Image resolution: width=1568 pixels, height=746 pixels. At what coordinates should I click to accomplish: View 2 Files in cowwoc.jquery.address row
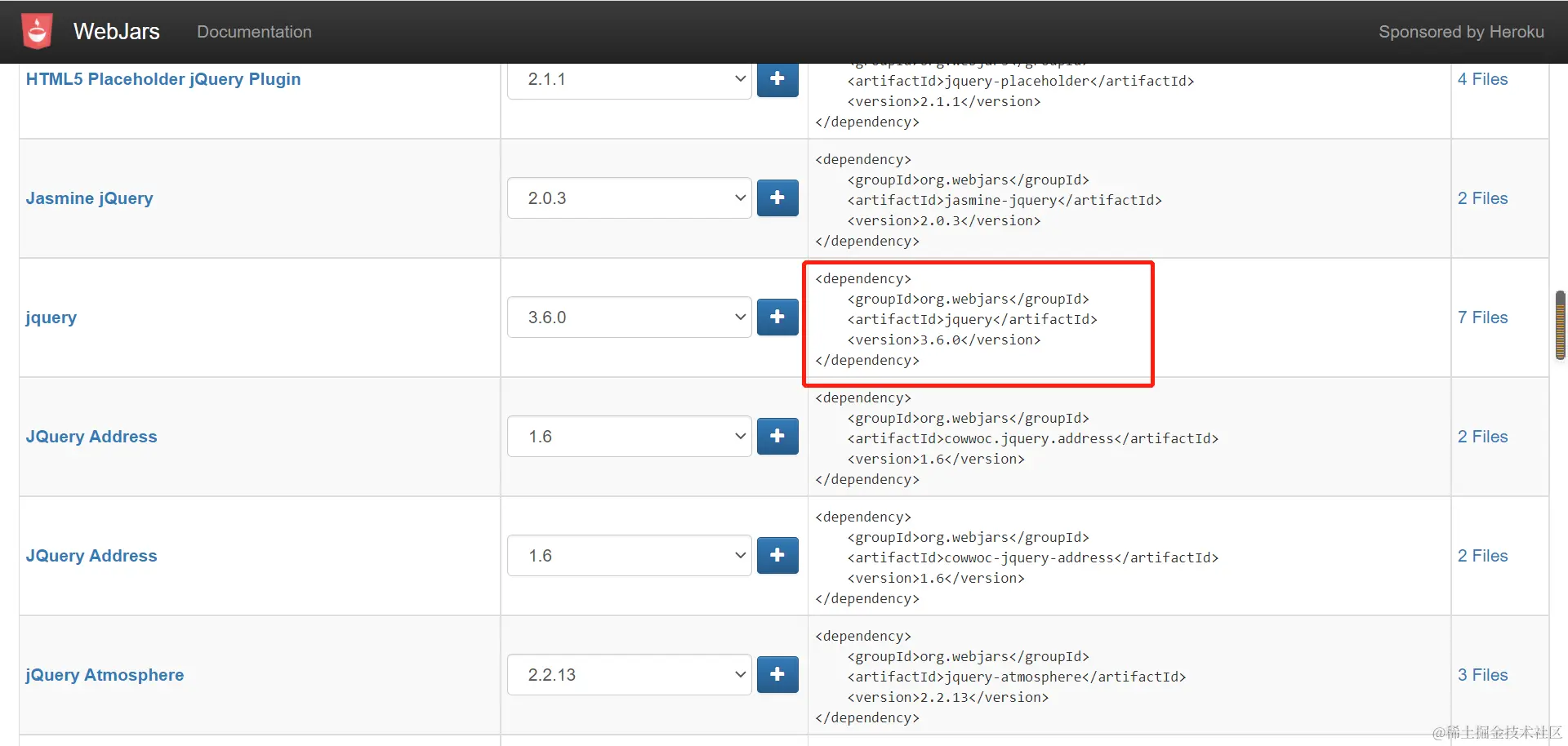tap(1482, 437)
